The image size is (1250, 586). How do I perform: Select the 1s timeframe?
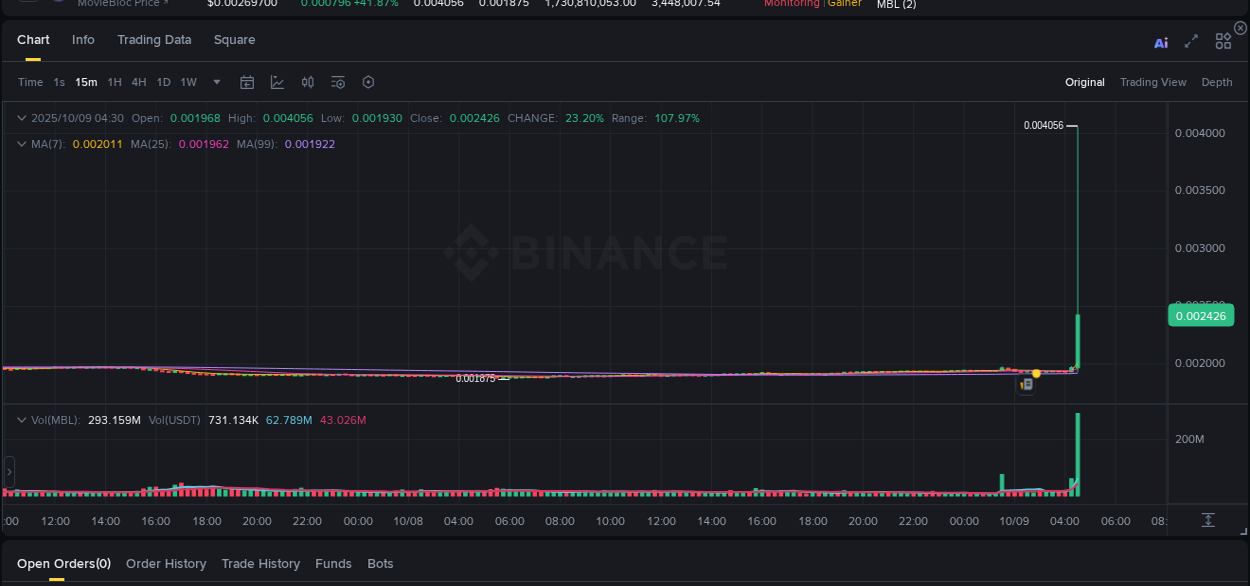pos(56,82)
